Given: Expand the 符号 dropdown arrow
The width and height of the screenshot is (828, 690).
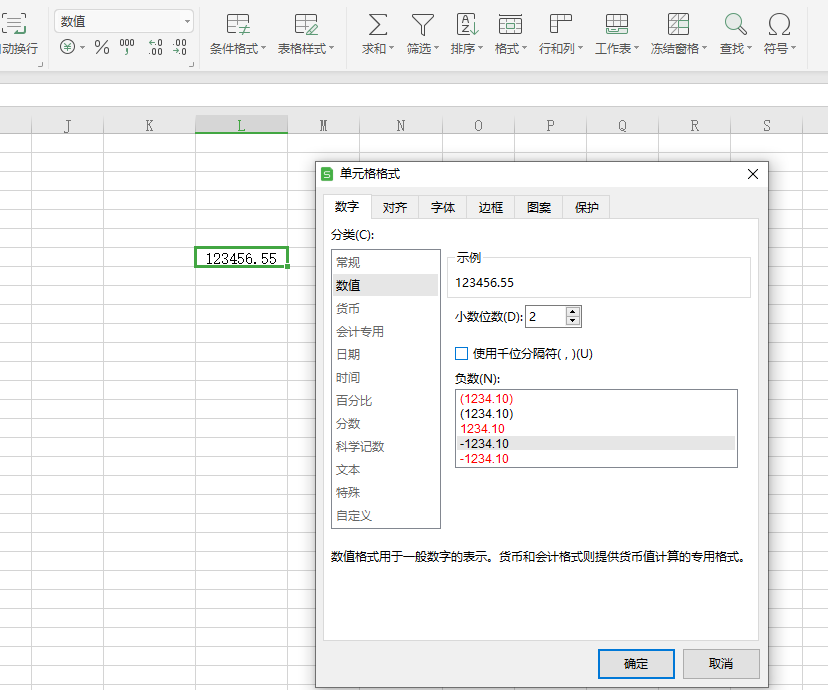Looking at the screenshot, I should click(793, 49).
